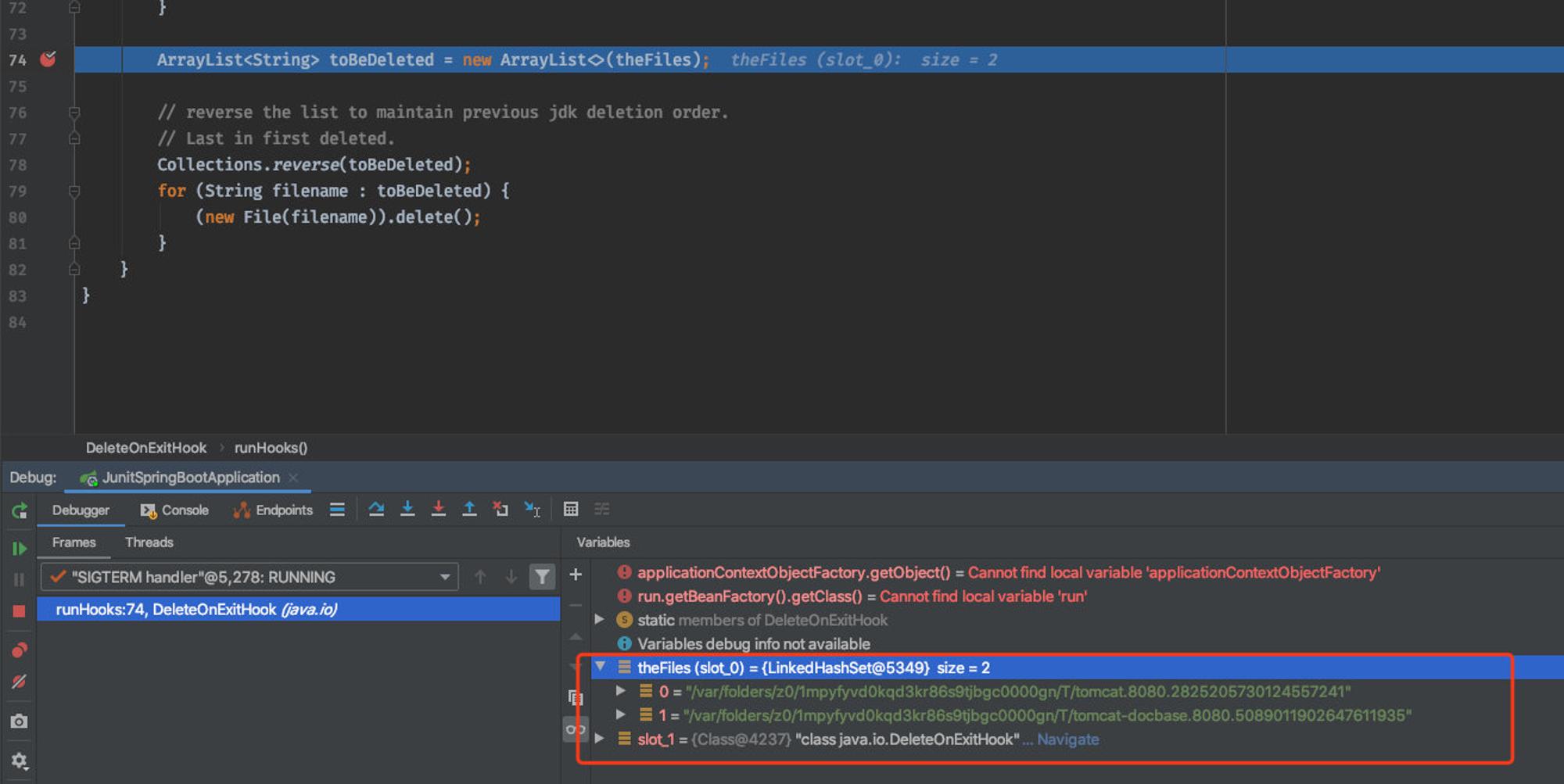
Task: Click fold end marker on line 82
Action: click(74, 269)
